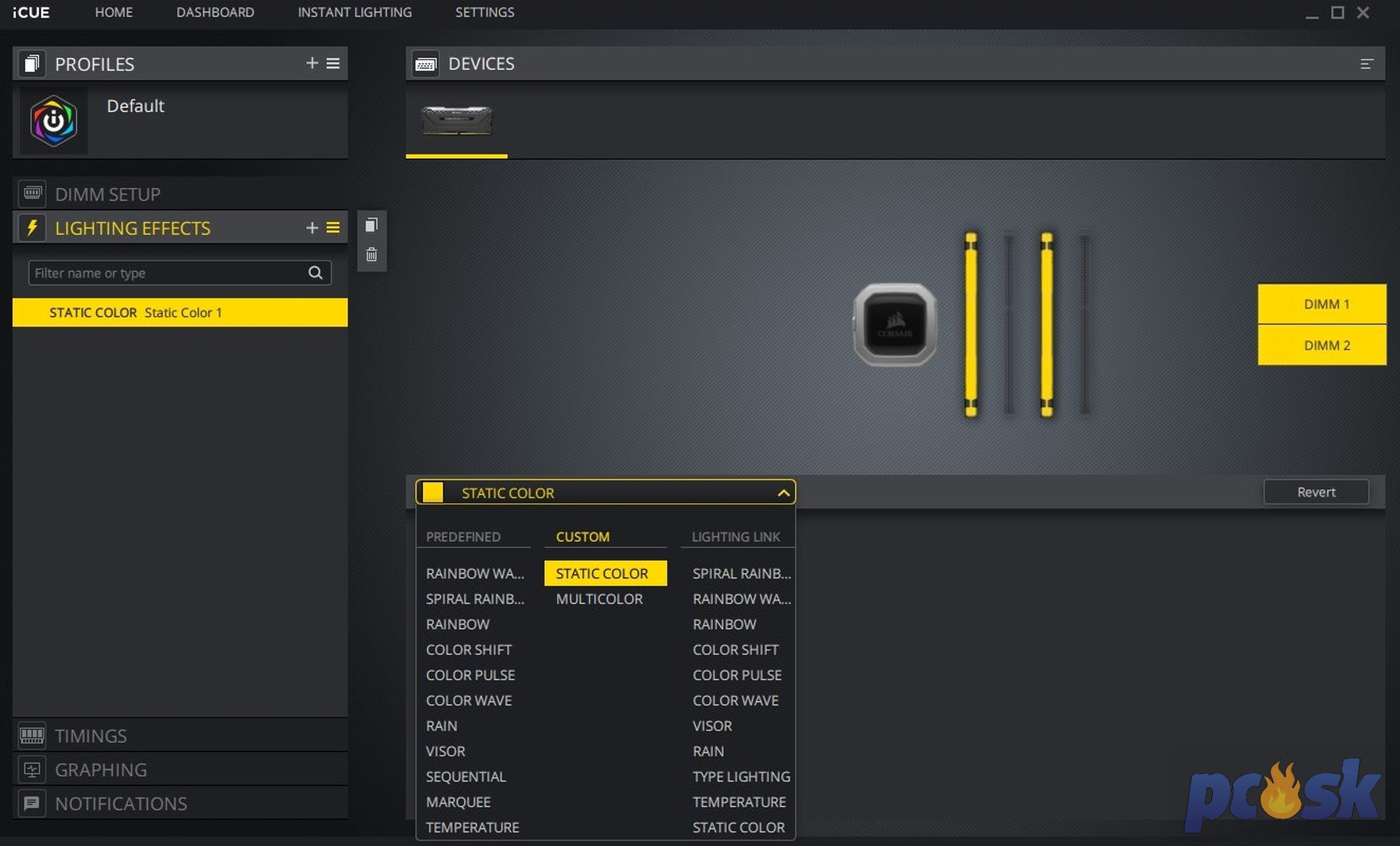The width and height of the screenshot is (1400, 846).
Task: Choose Lighting Link VISOR effect
Action: pyautogui.click(x=711, y=725)
